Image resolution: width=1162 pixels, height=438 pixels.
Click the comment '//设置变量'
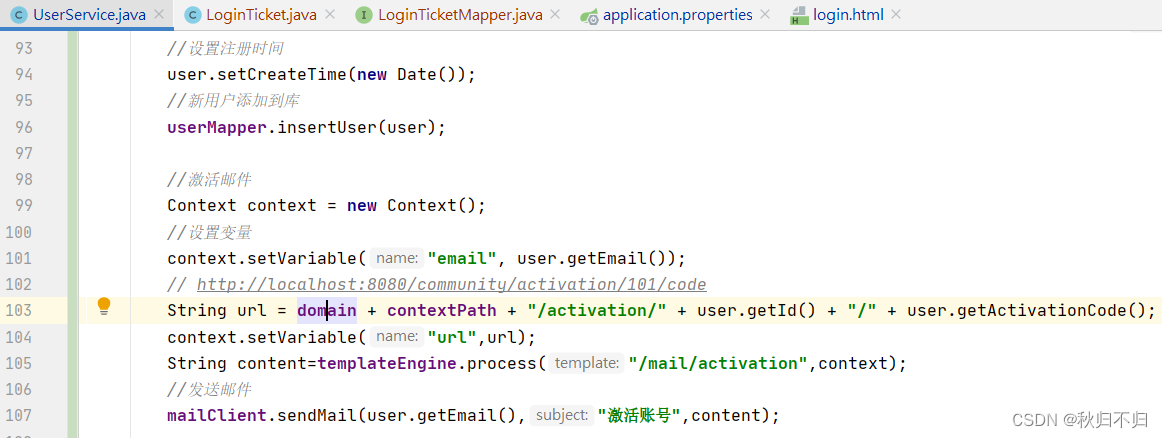pos(209,232)
